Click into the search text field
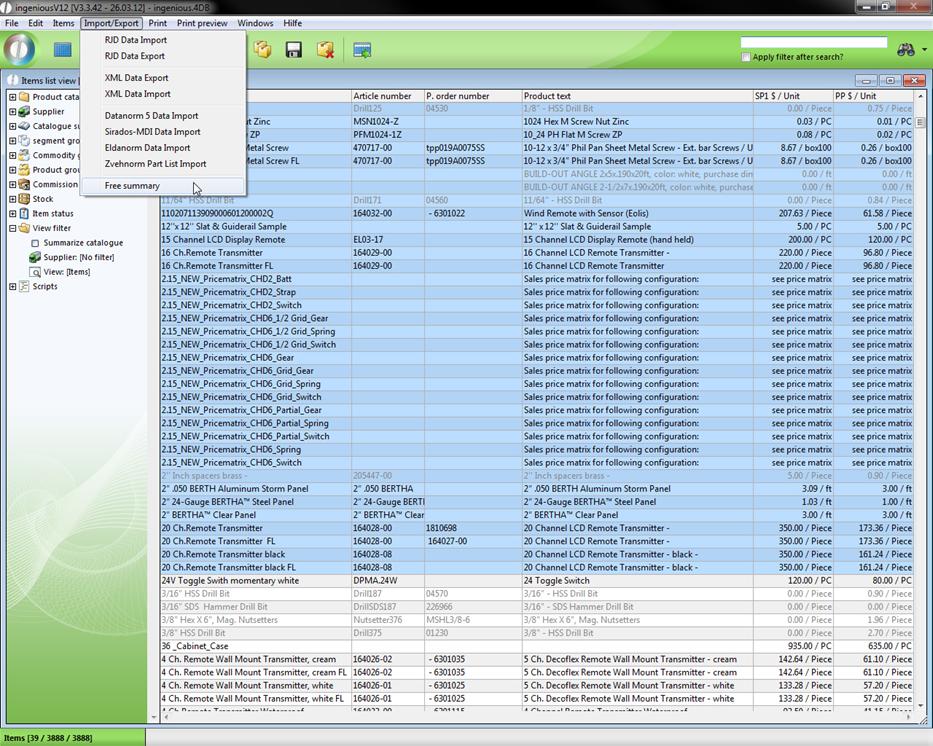This screenshot has width=933, height=746. (x=813, y=43)
